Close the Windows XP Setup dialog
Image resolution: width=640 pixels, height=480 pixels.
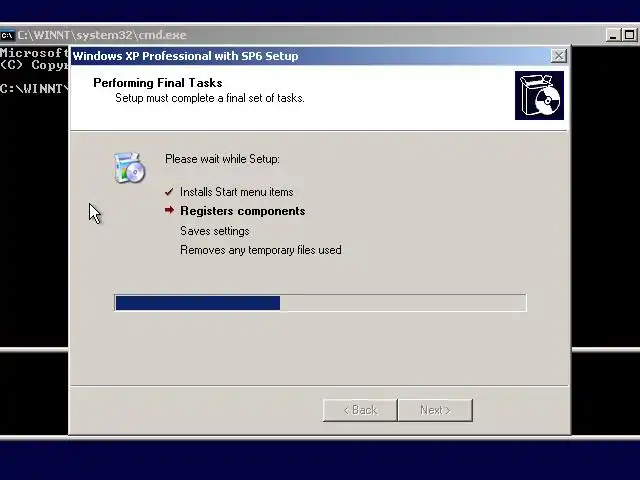[x=558, y=56]
